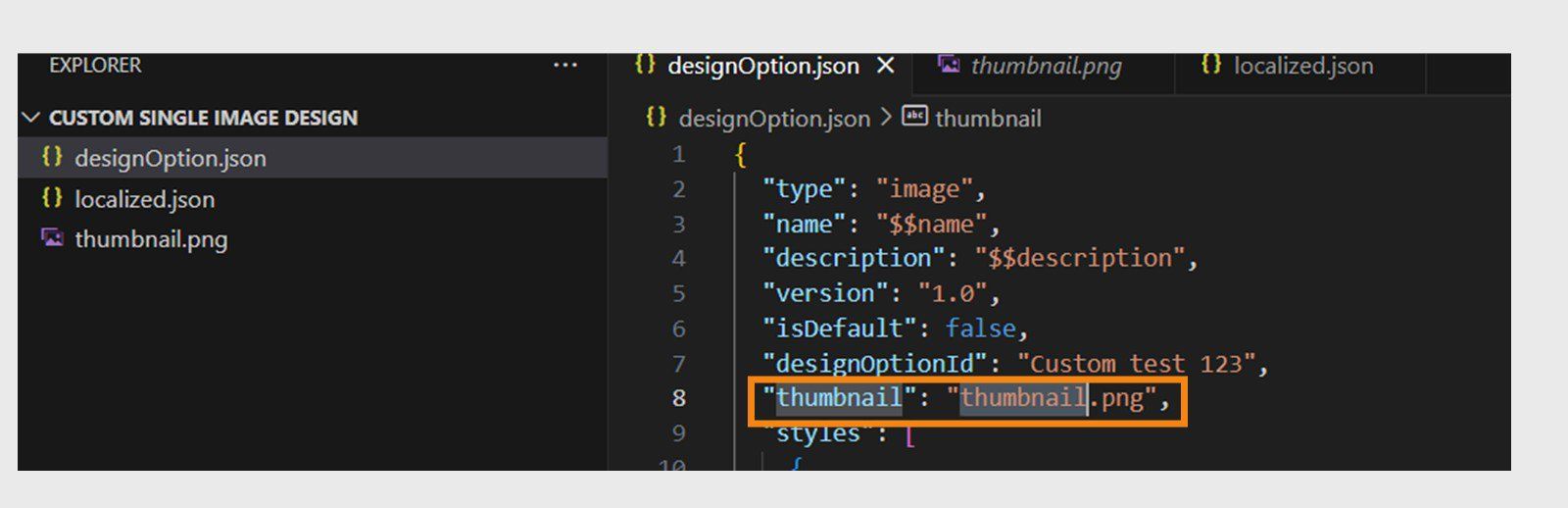Image resolution: width=1568 pixels, height=508 pixels.
Task: Open Explorer more actions ellipsis menu
Action: click(565, 66)
